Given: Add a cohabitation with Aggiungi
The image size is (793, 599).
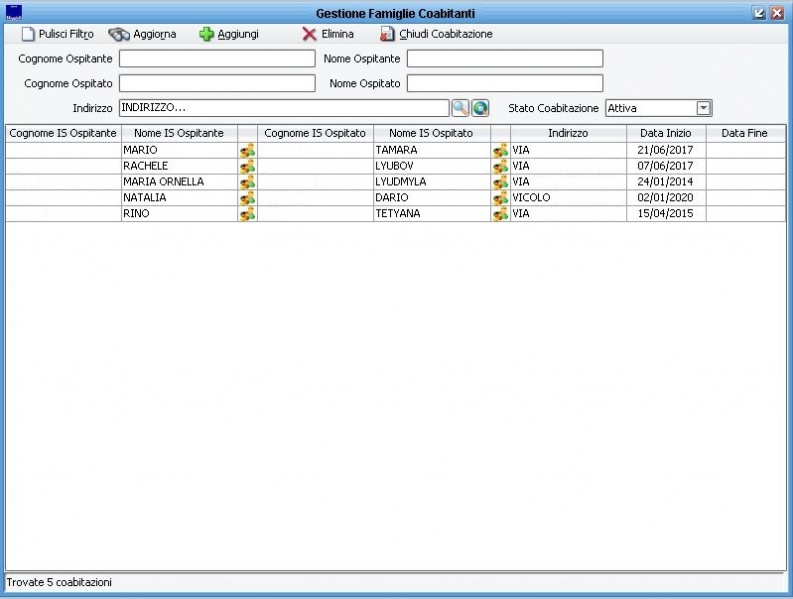Looking at the screenshot, I should pyautogui.click(x=229, y=34).
